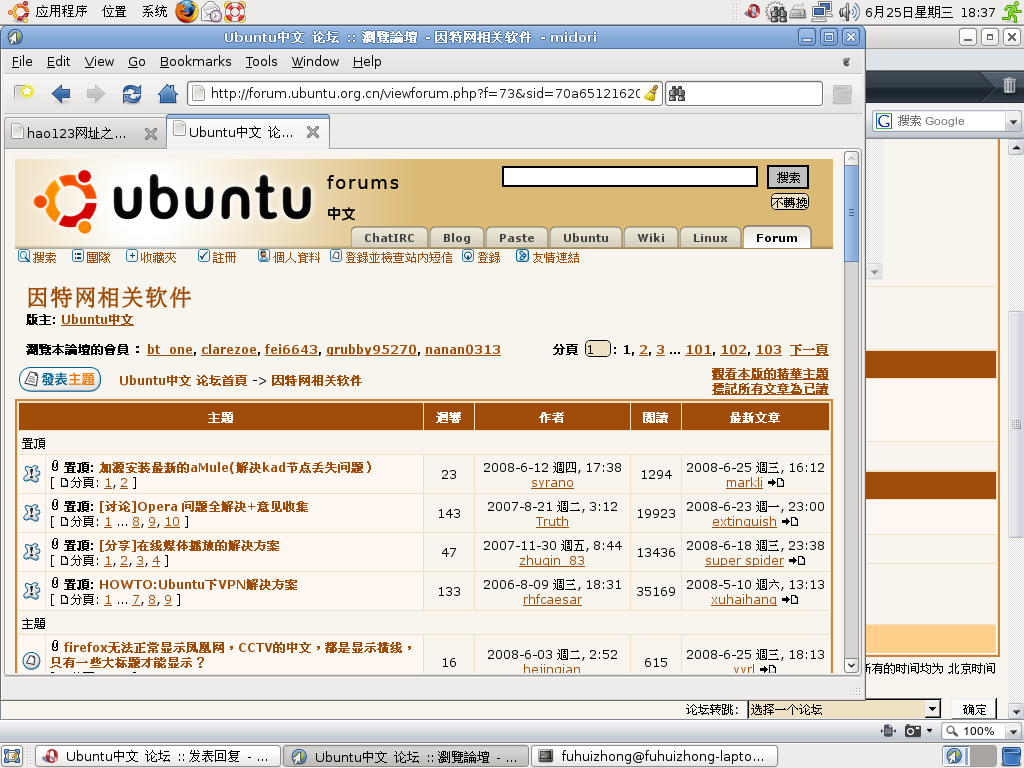The image size is (1024, 768).
Task: Click the scrollbar down arrow in Midori
Action: click(x=851, y=665)
